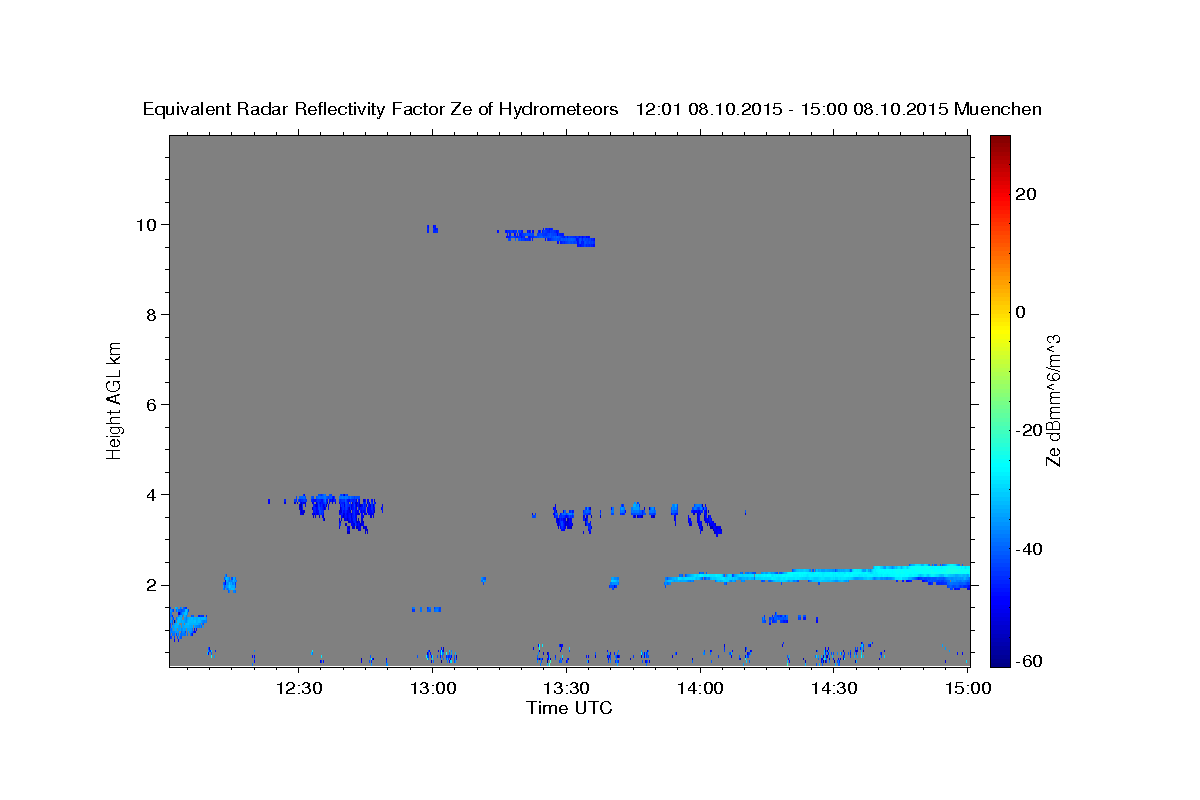The image size is (1200, 800).
Task: Click the height axis label 8
Action: pos(153,315)
